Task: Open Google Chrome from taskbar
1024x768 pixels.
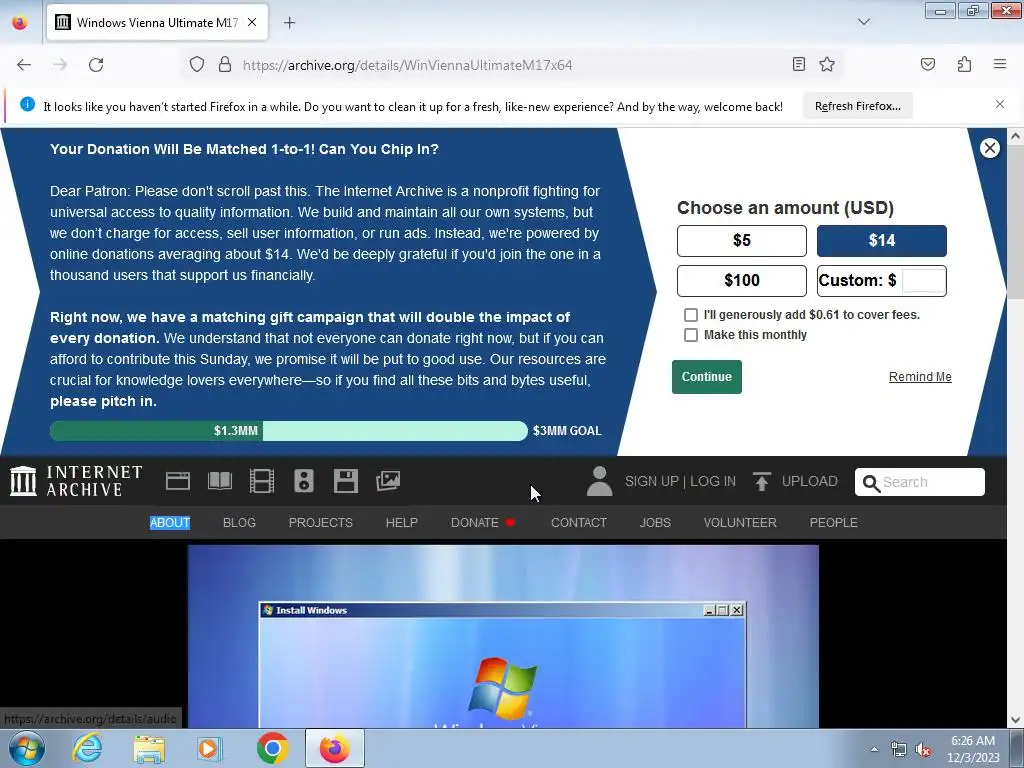Action: point(272,748)
